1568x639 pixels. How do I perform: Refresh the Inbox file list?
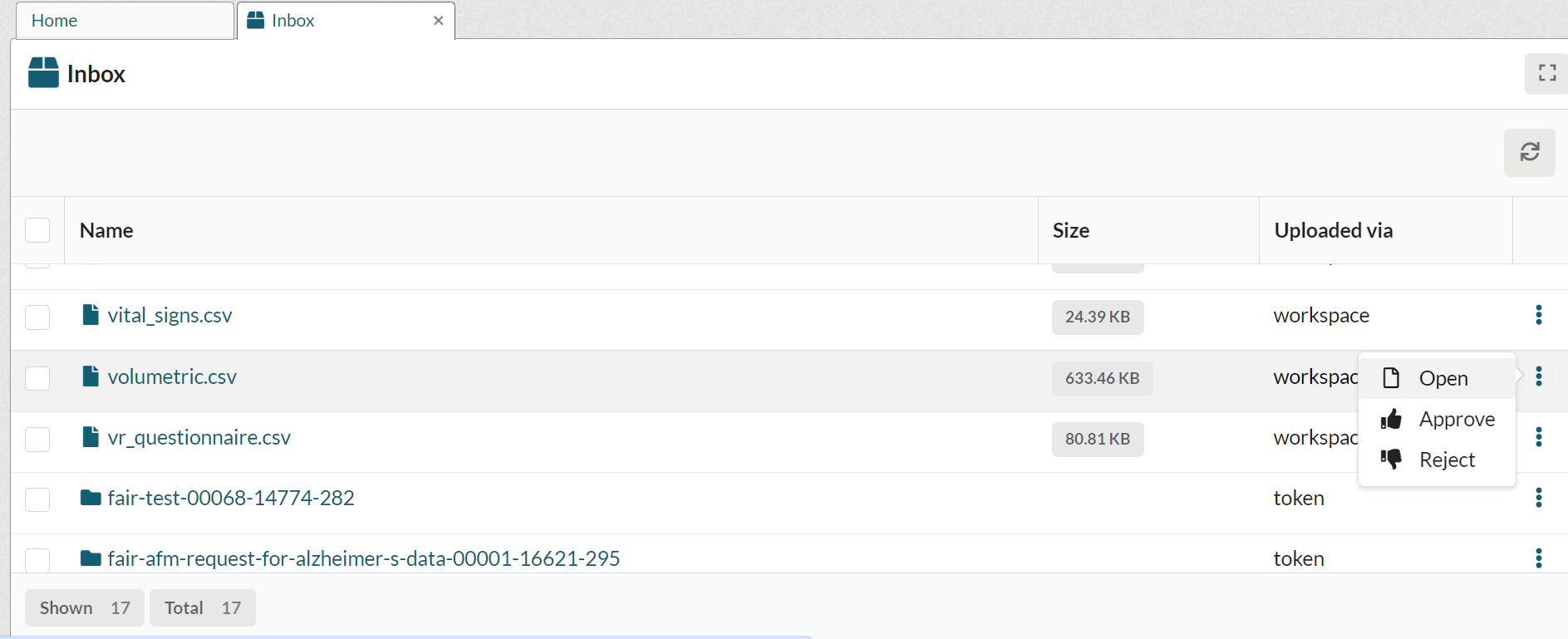click(1530, 153)
